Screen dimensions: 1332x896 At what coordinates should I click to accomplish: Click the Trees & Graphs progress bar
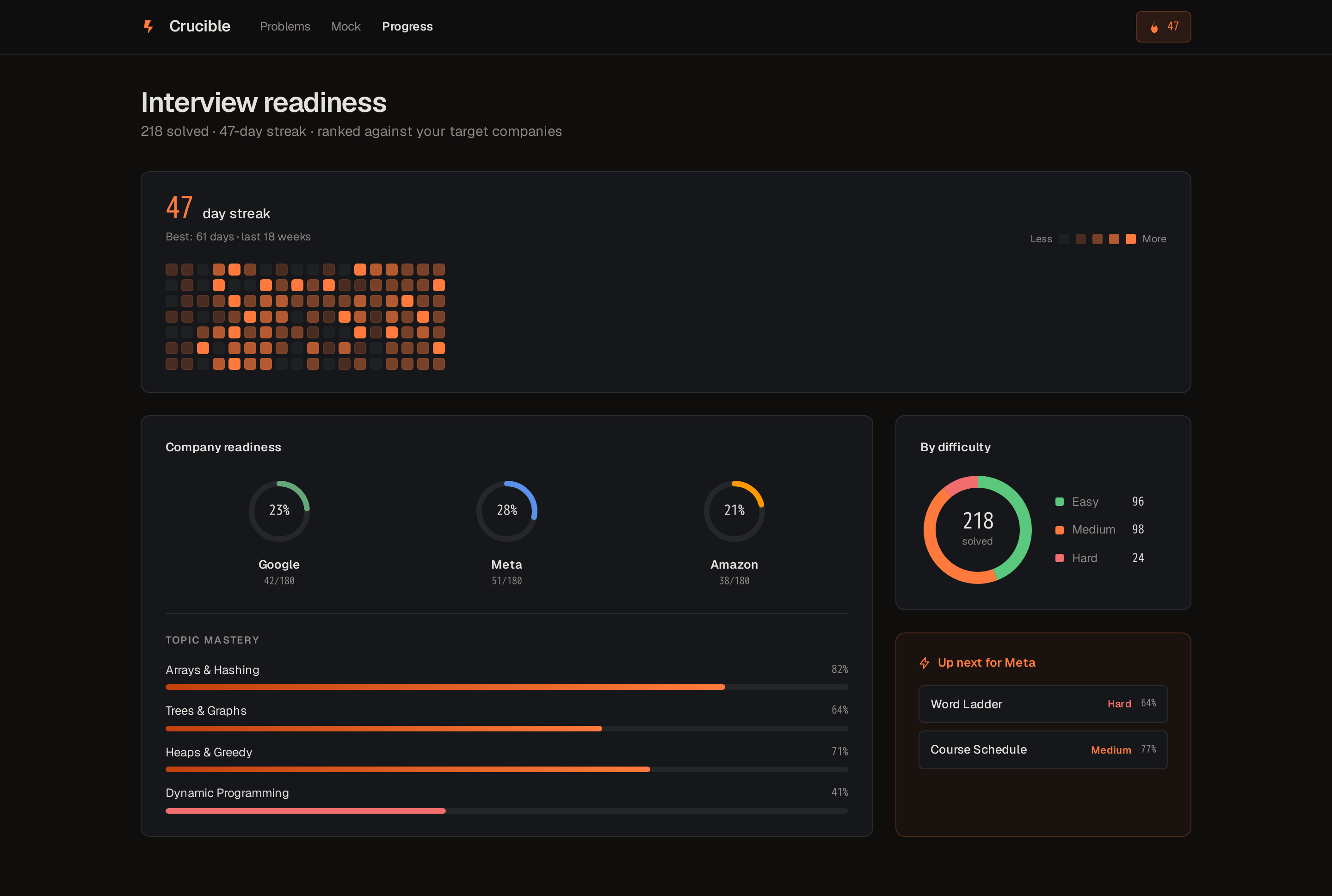coord(506,729)
